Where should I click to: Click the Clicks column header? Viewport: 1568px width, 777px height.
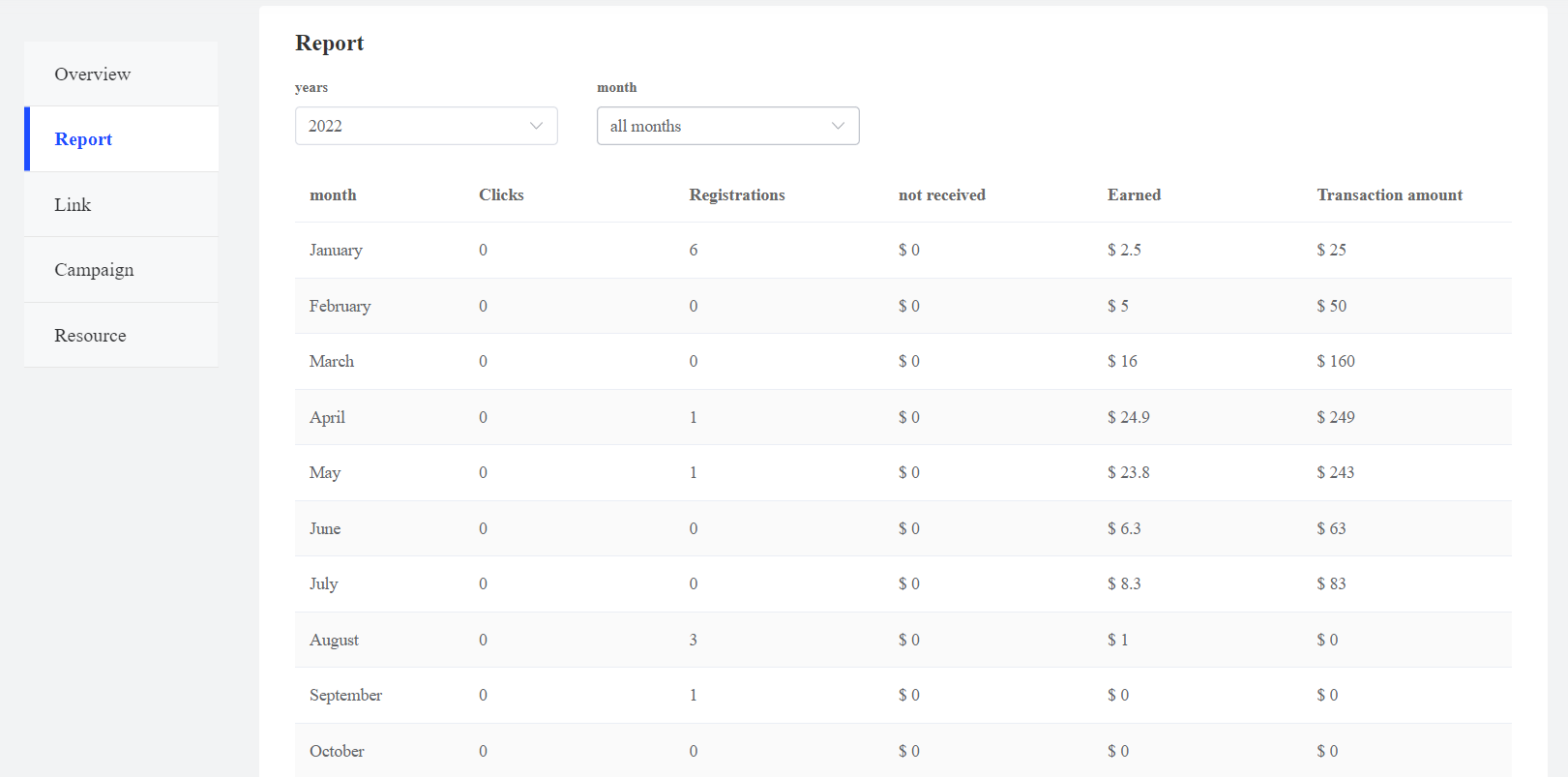[x=501, y=194]
